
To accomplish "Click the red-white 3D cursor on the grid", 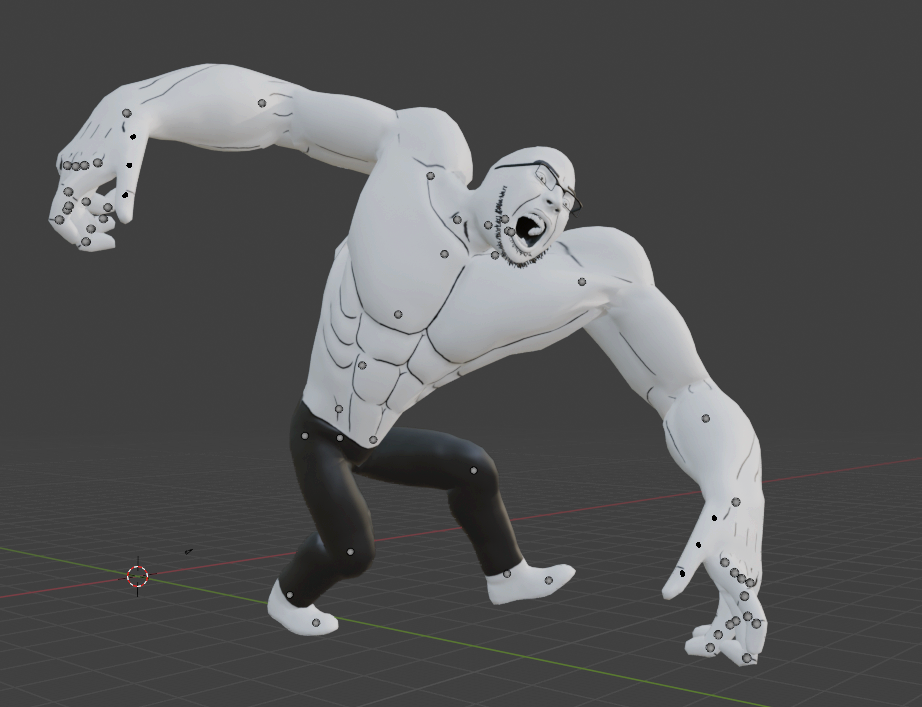I will [138, 576].
